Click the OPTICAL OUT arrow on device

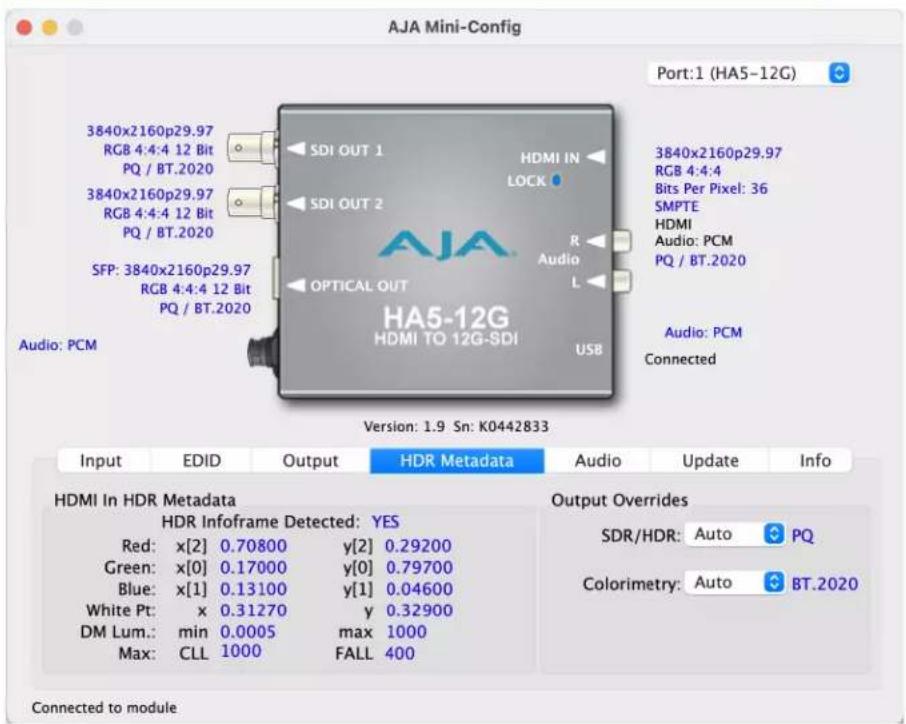coord(296,285)
